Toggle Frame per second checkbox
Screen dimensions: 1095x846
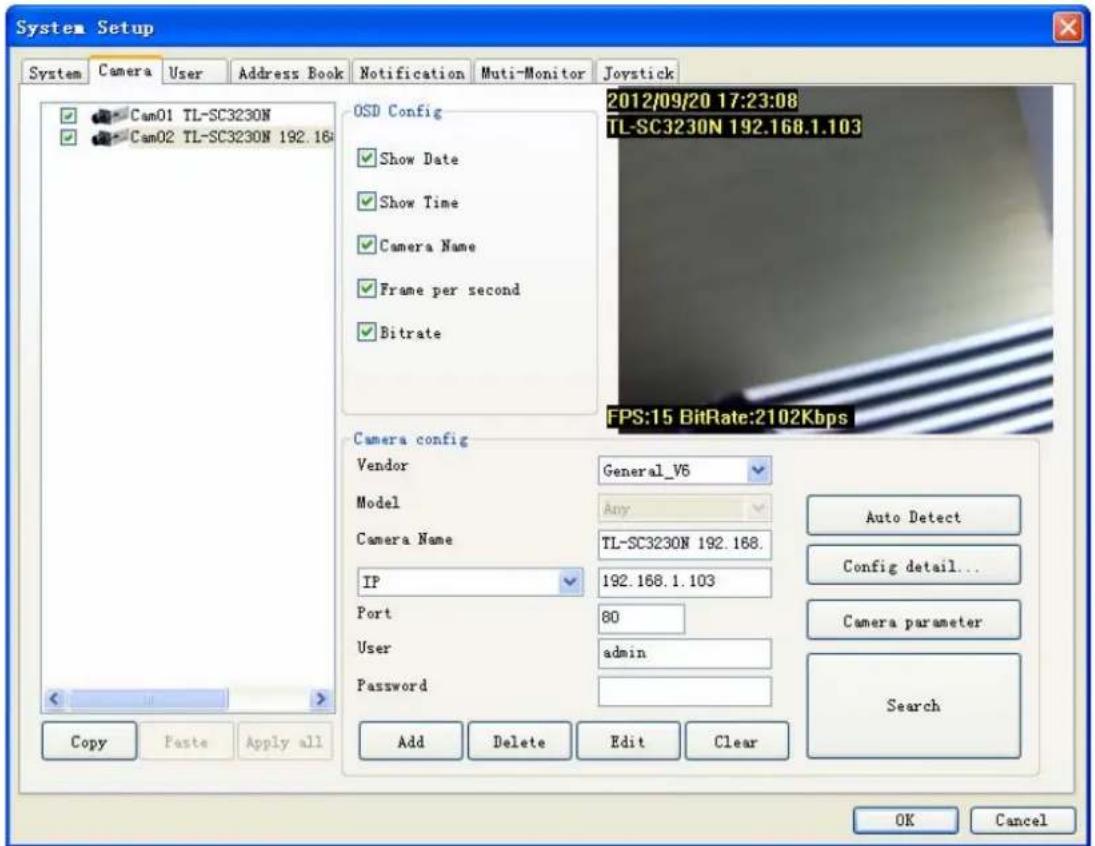(367, 289)
